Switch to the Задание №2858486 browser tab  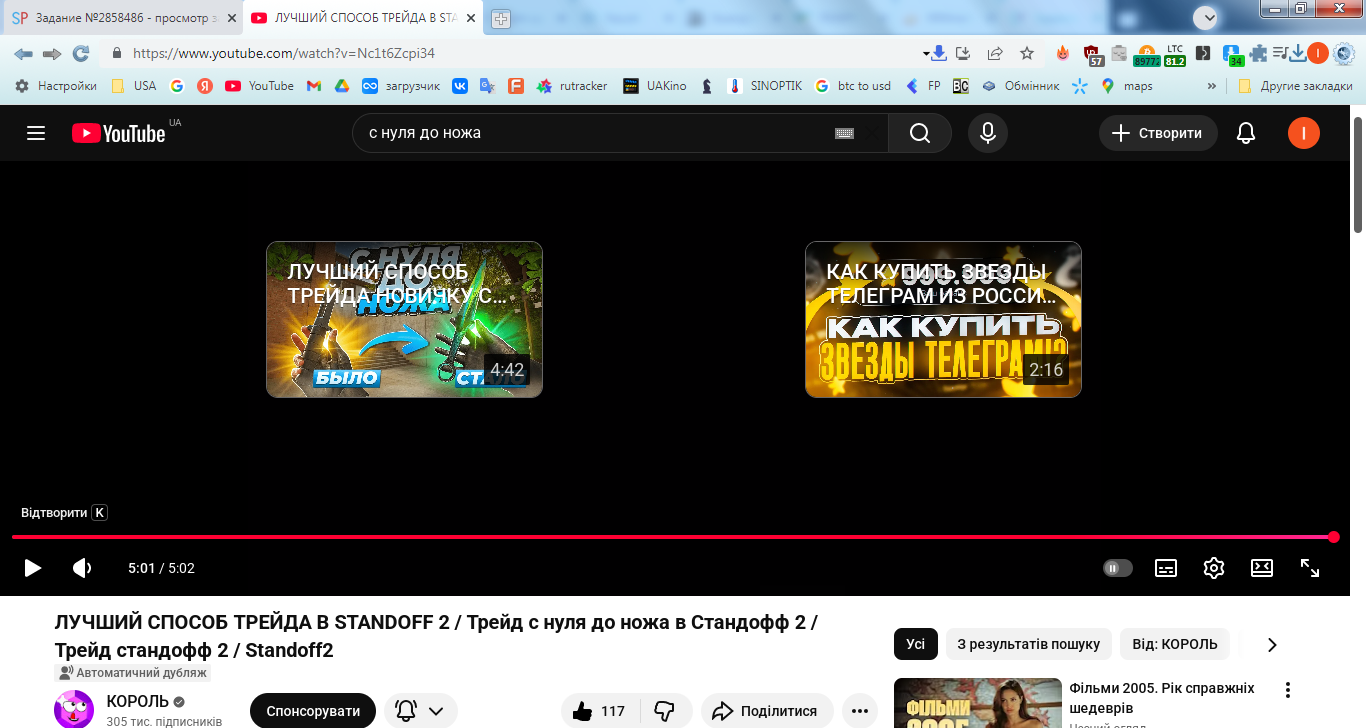(121, 19)
